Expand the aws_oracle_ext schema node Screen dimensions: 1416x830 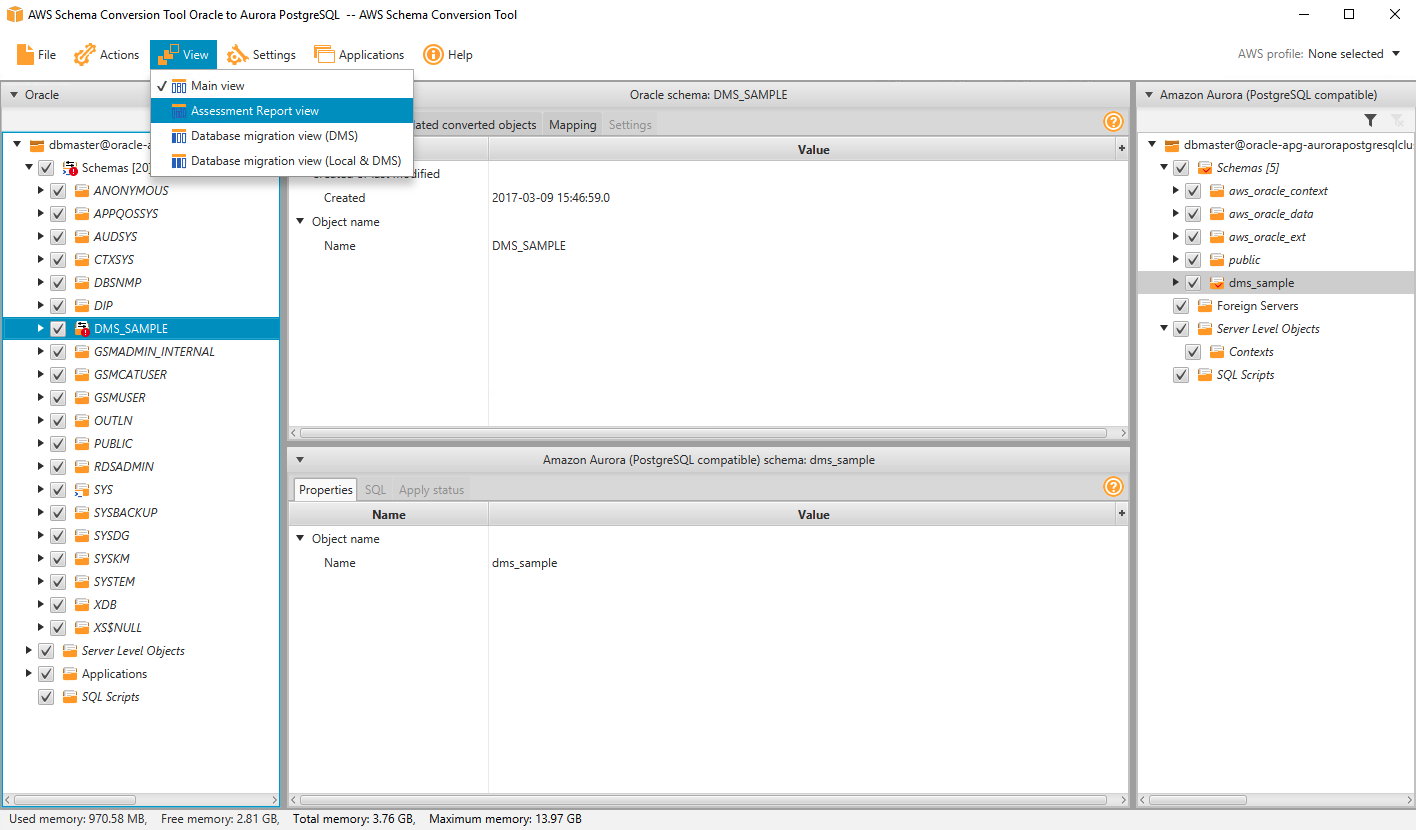click(x=1177, y=236)
